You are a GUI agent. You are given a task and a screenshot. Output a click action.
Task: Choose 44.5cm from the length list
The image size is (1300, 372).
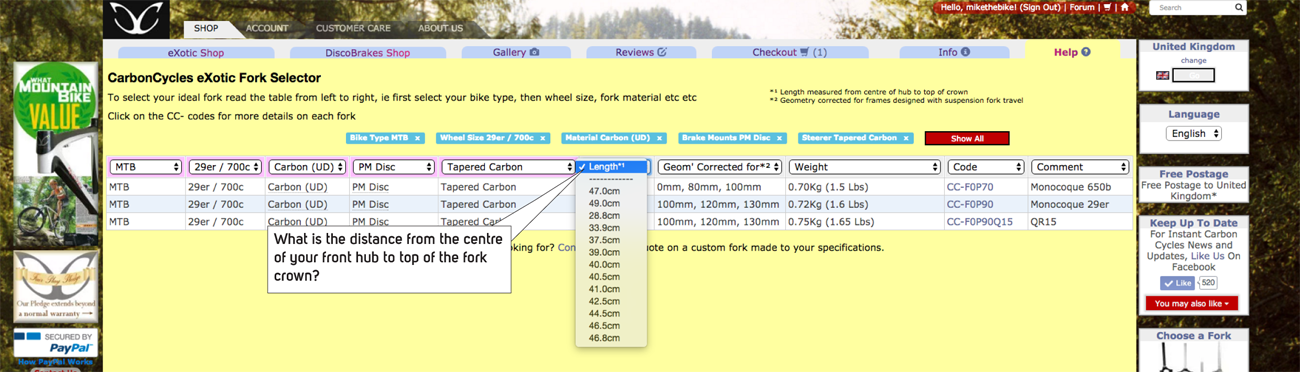[x=604, y=313]
